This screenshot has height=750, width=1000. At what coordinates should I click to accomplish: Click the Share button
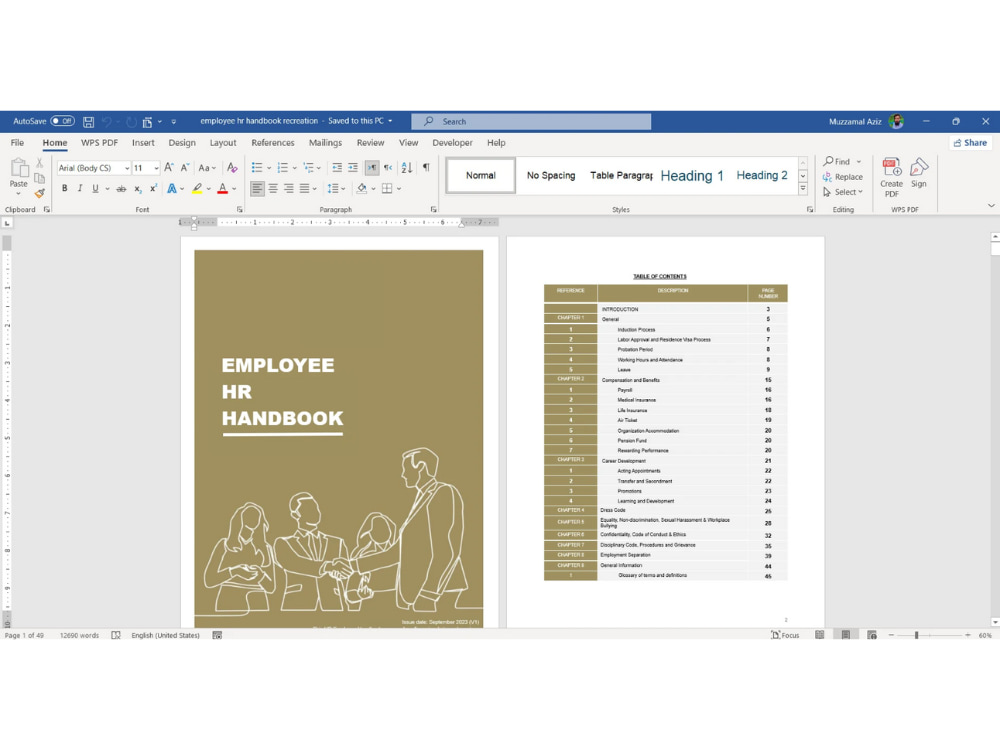coord(970,143)
